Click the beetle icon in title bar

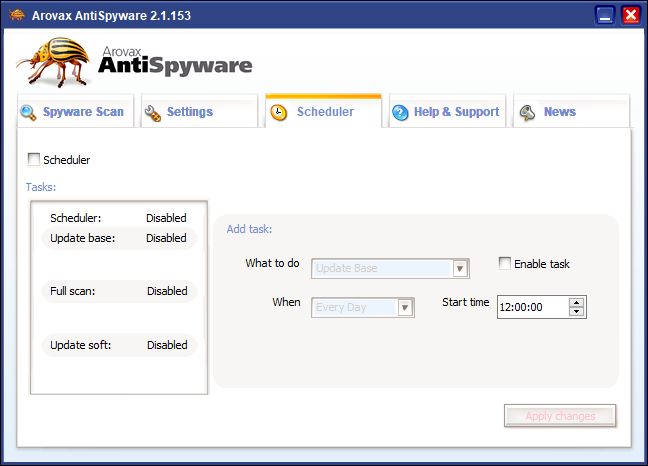[x=17, y=15]
